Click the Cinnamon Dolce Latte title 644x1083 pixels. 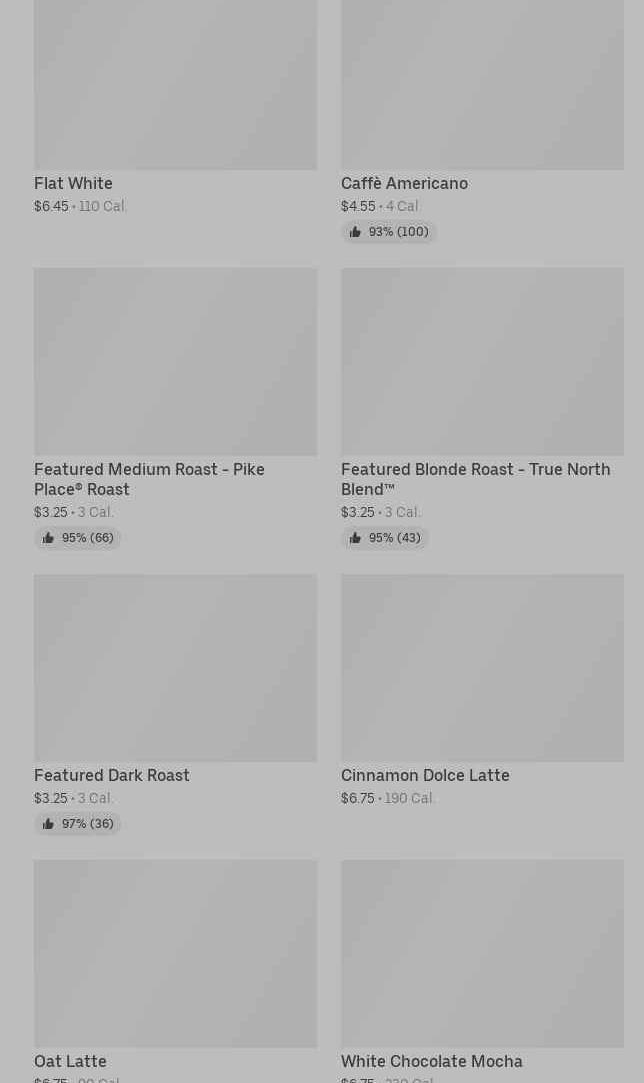(425, 776)
